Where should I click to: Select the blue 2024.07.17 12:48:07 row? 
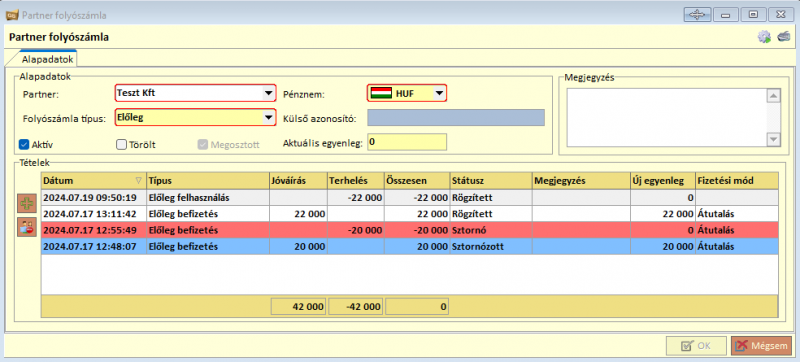pos(410,246)
